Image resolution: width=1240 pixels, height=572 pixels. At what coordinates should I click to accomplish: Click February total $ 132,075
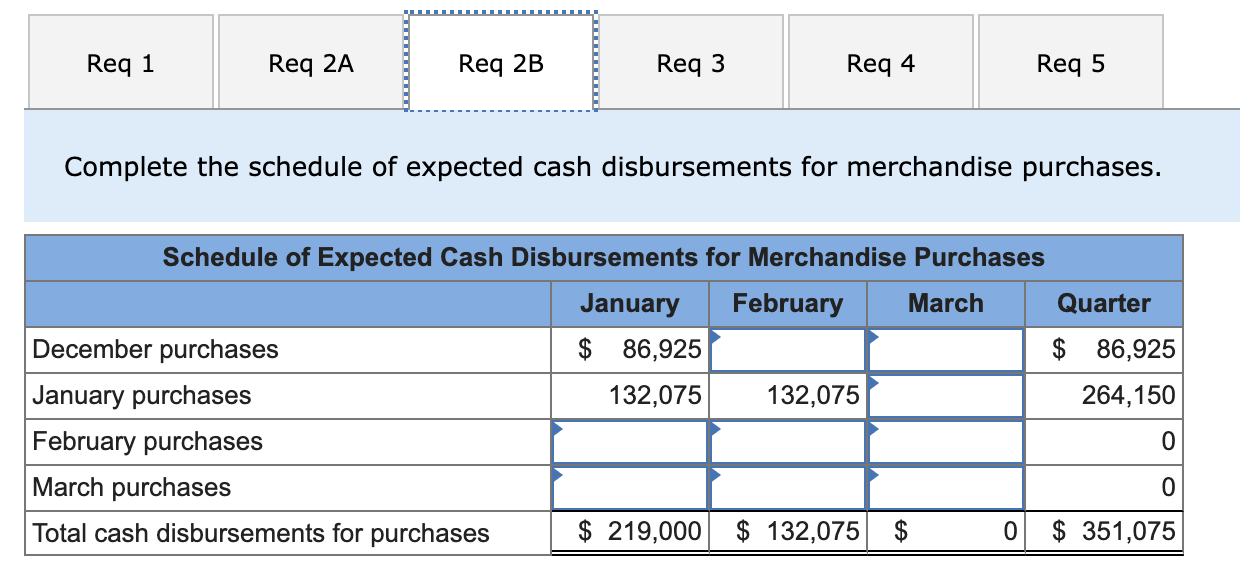788,532
